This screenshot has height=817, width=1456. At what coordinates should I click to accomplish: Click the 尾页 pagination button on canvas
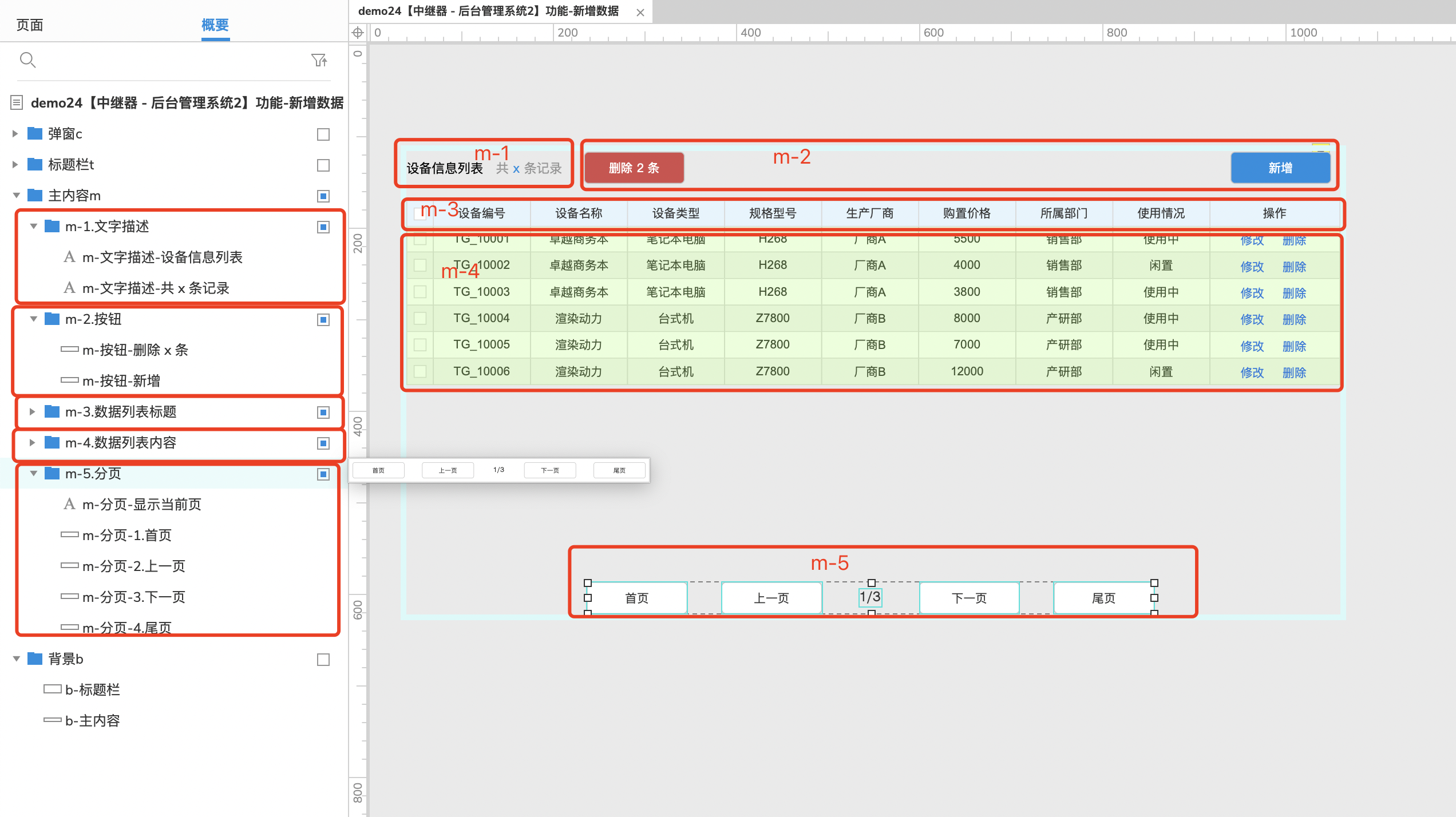1103,598
